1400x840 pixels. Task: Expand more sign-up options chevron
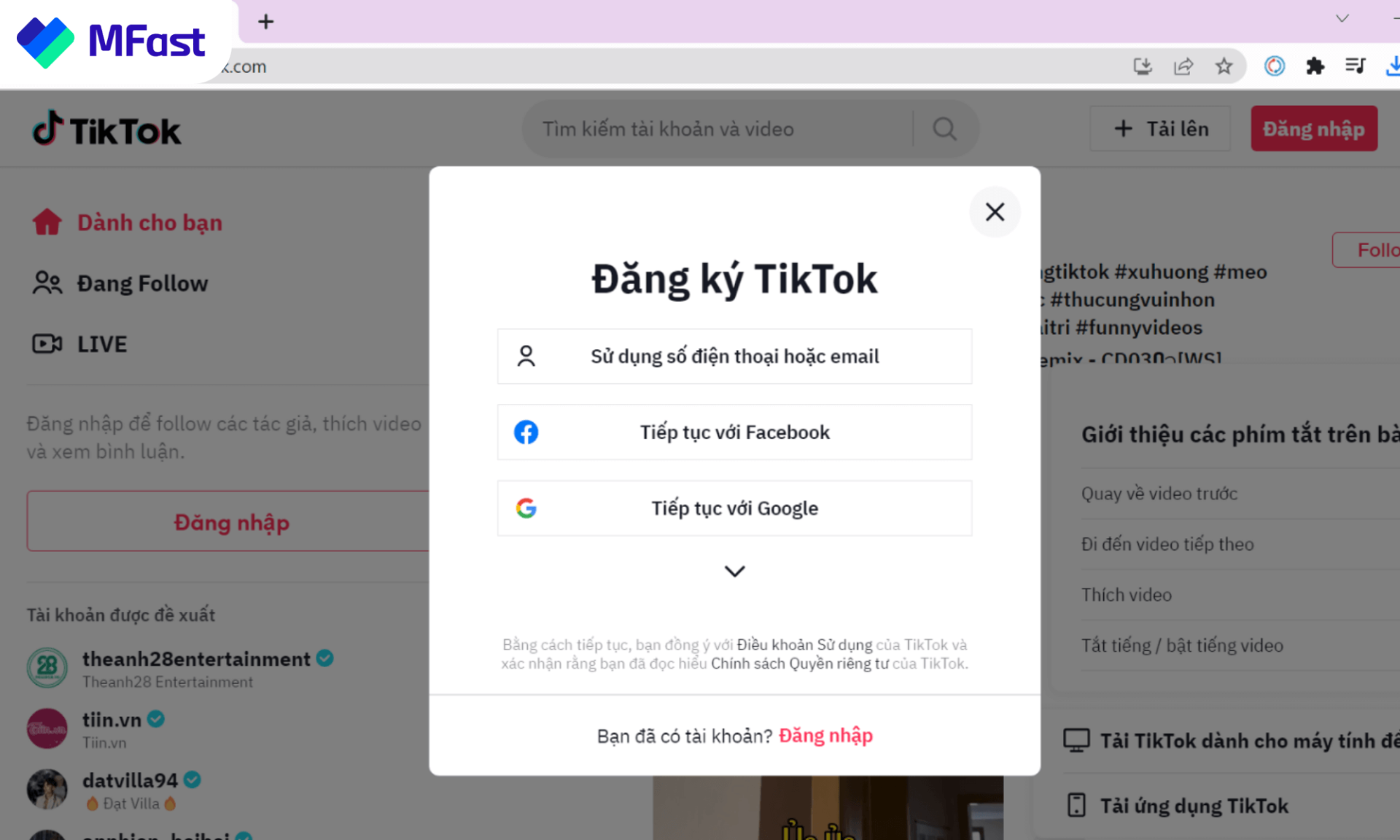(x=734, y=571)
